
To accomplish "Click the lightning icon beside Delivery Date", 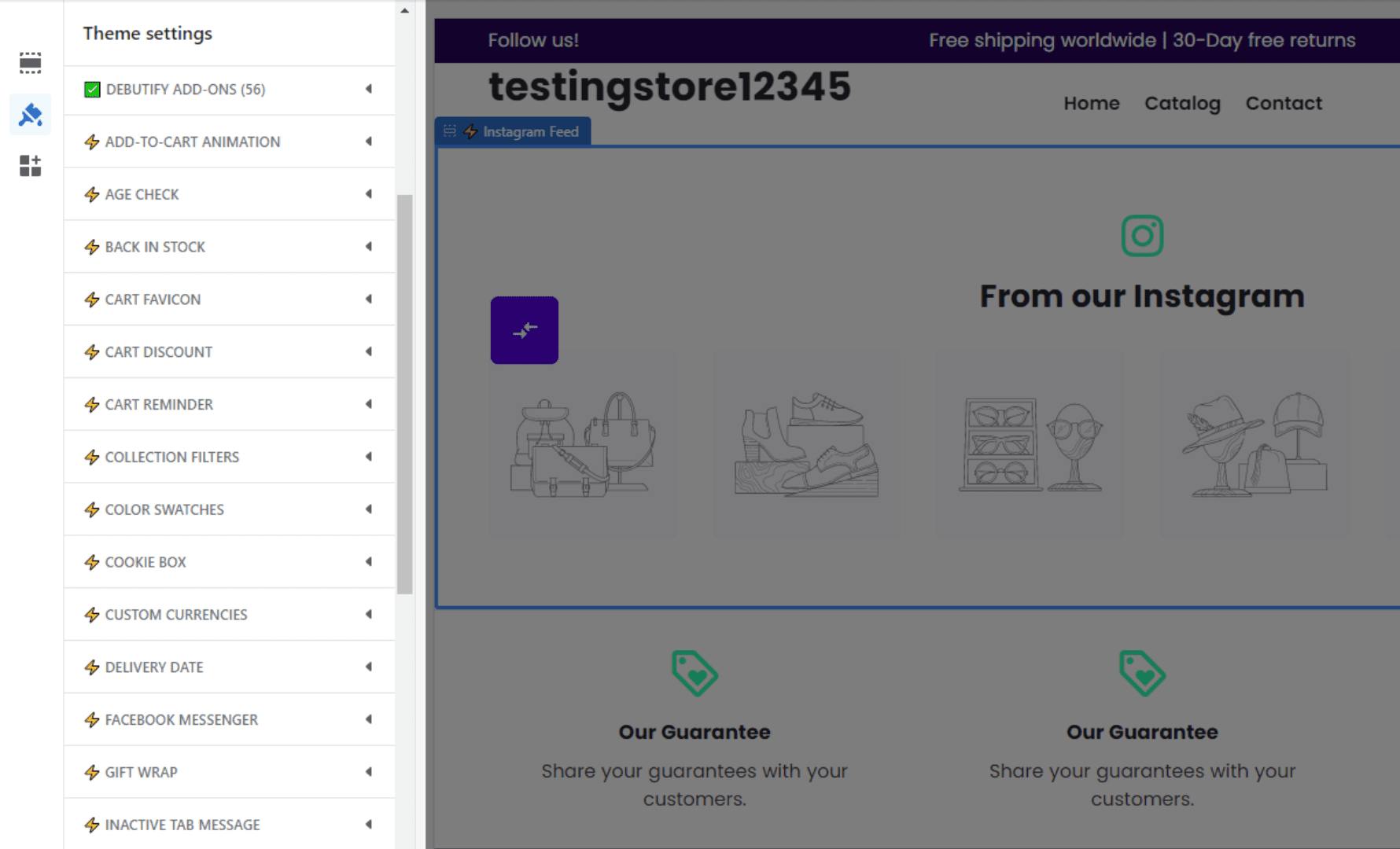I will click(92, 667).
